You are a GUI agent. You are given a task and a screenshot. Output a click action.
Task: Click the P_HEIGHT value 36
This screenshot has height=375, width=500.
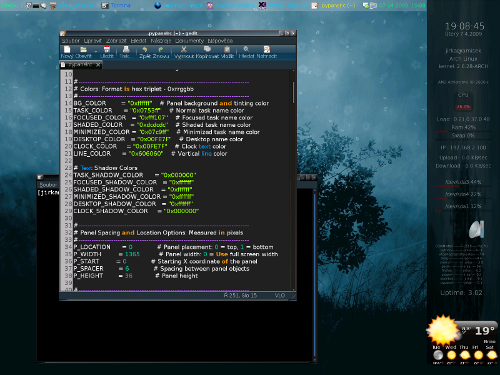click(129, 276)
